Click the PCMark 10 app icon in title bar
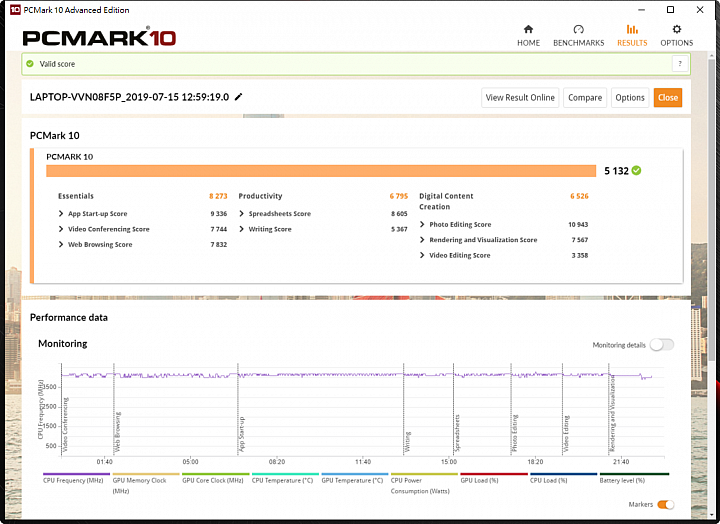 [15, 10]
